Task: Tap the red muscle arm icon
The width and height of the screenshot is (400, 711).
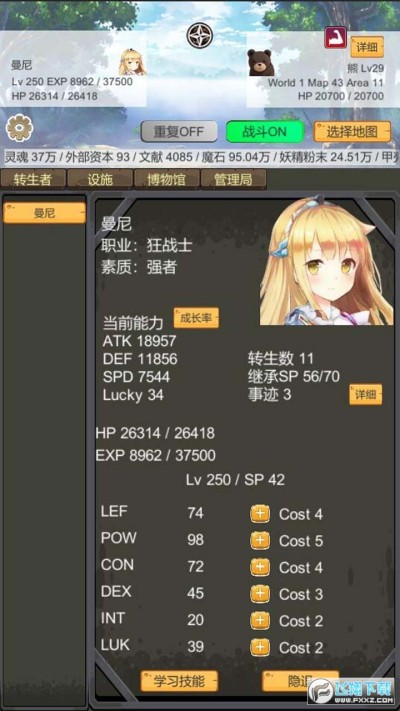Action: pyautogui.click(x=336, y=37)
